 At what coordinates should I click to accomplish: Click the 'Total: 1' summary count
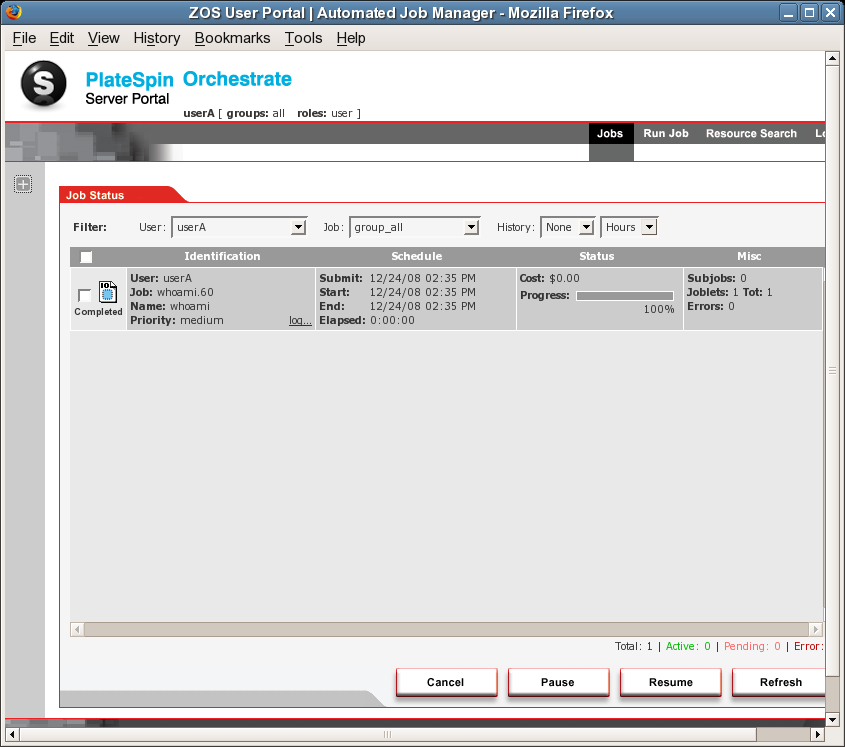tap(634, 646)
